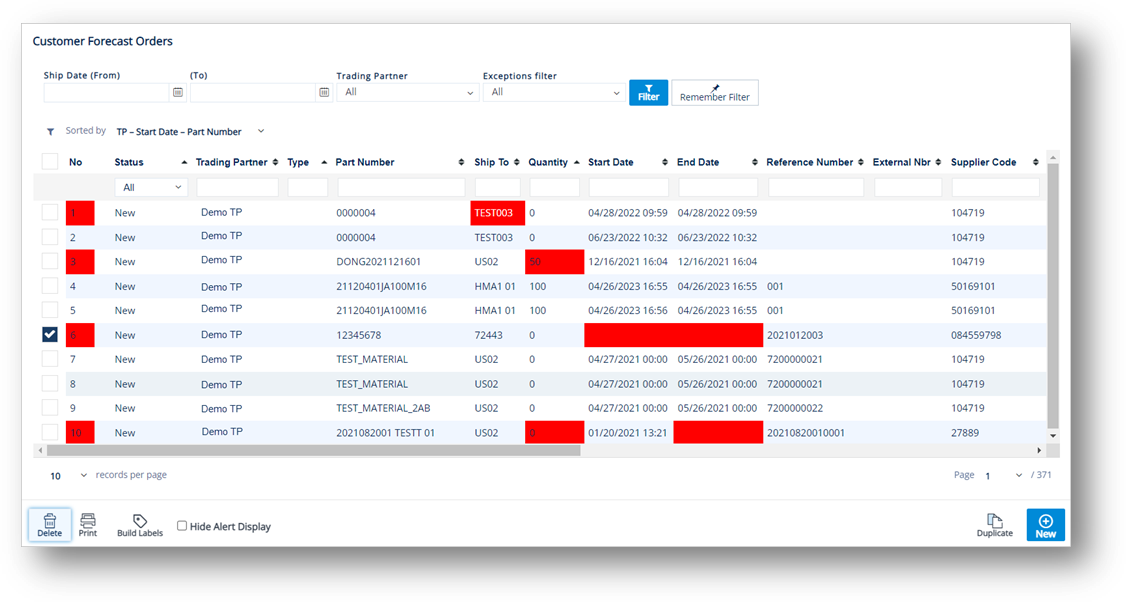Click the red TEST003 Ship To cell

(x=498, y=213)
